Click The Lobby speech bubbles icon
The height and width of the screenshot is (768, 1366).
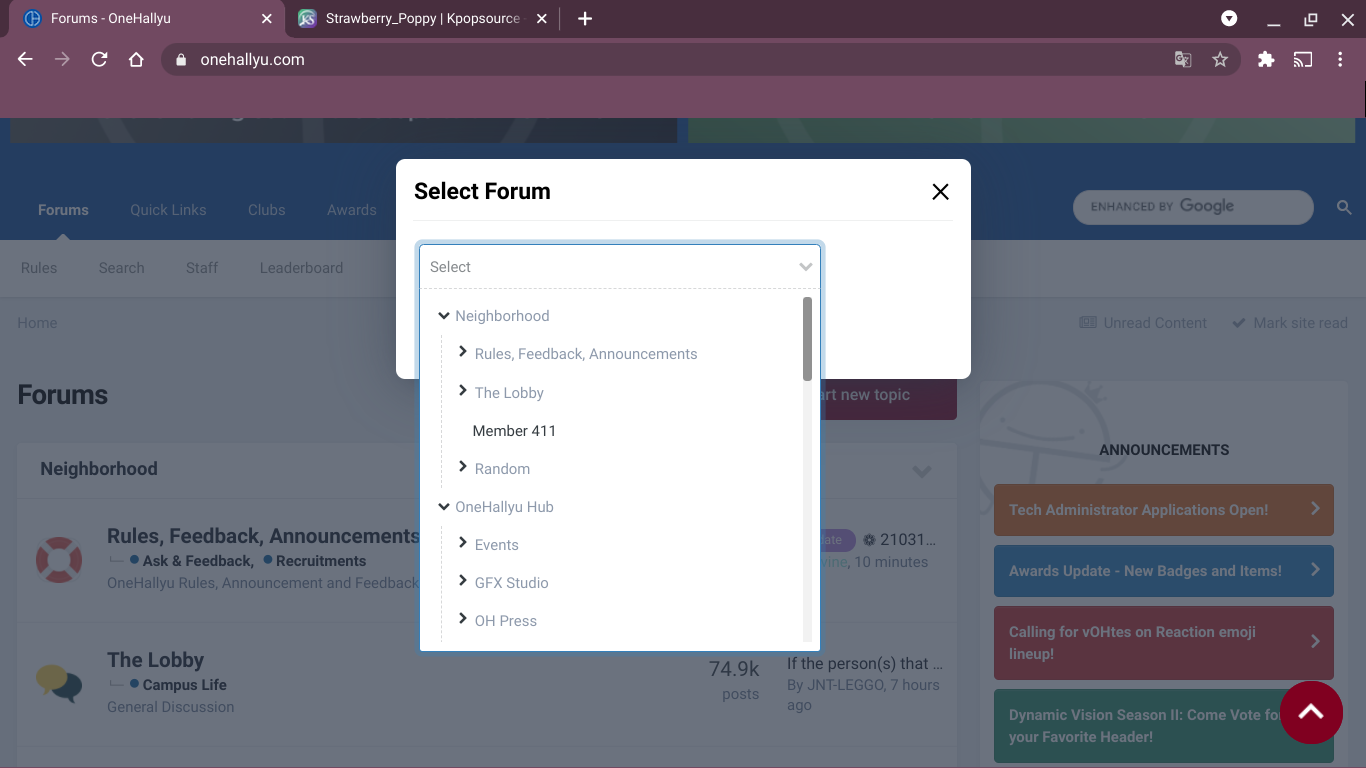click(59, 683)
